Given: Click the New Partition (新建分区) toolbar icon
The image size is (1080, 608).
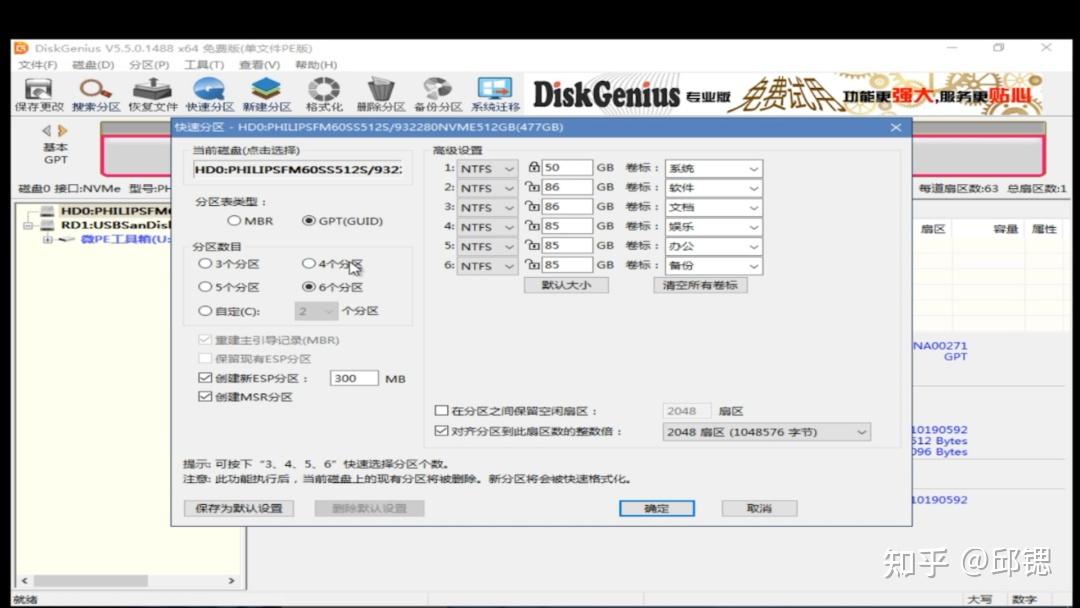Looking at the screenshot, I should click(267, 94).
